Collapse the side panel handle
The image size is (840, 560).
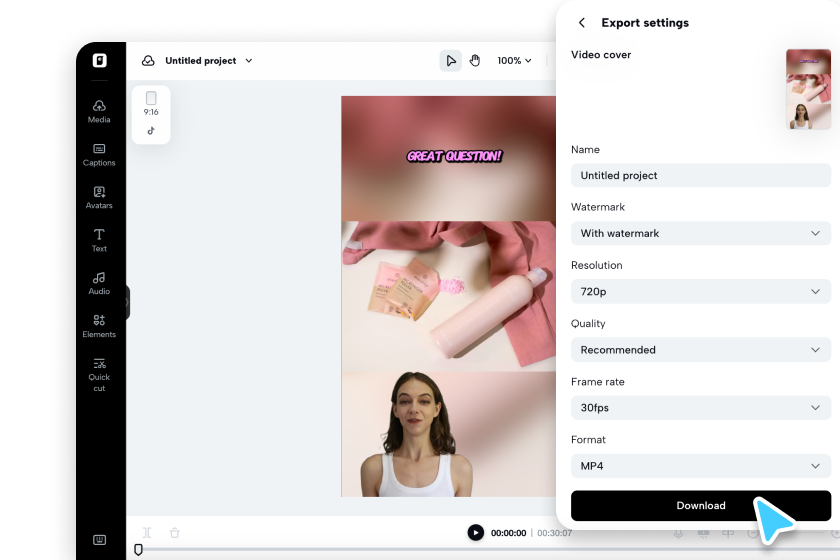point(128,302)
